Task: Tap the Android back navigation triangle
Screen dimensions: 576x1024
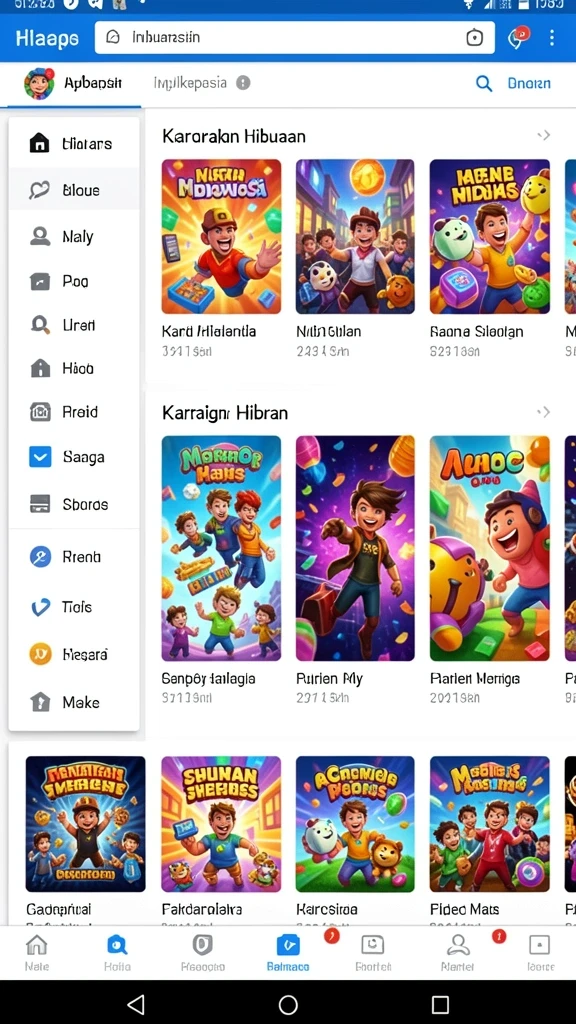Action: click(135, 1004)
